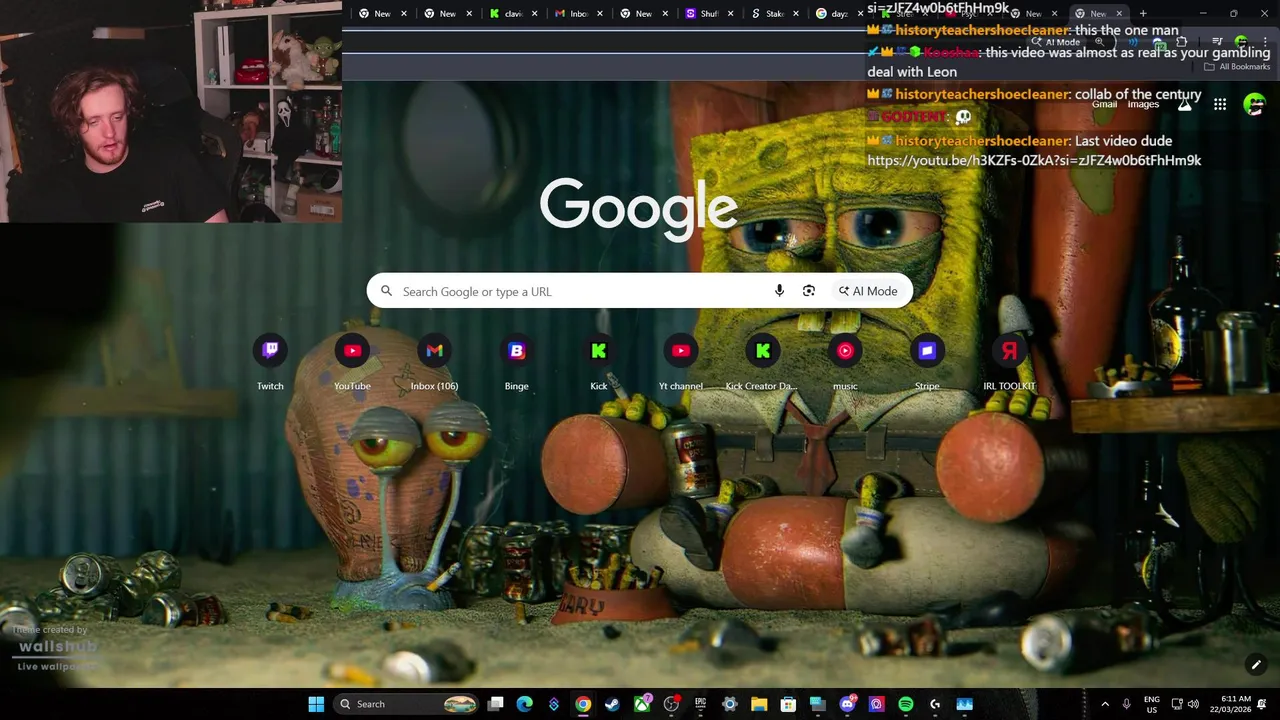The height and width of the screenshot is (720, 1280).
Task: Show hidden system tray icons
Action: 1105,704
